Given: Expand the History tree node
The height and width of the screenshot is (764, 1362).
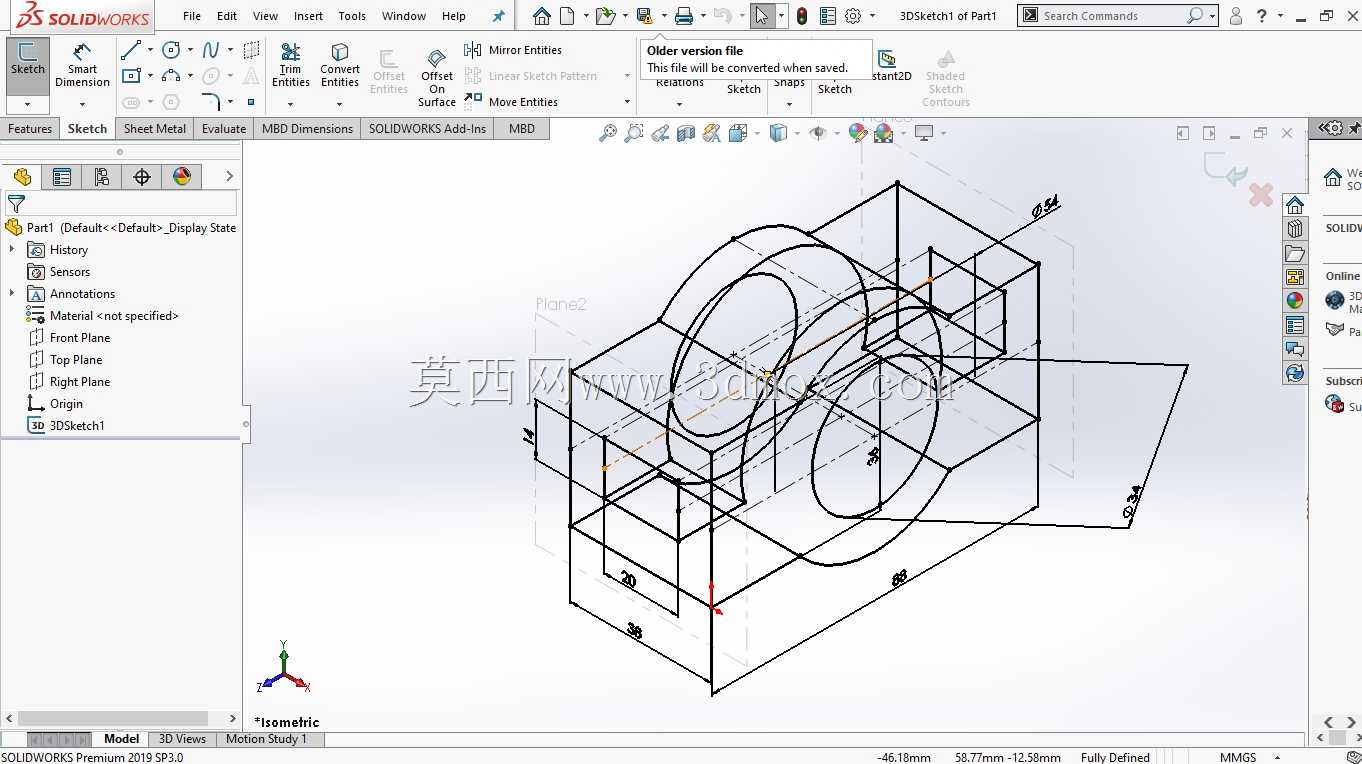Looking at the screenshot, I should click(12, 249).
